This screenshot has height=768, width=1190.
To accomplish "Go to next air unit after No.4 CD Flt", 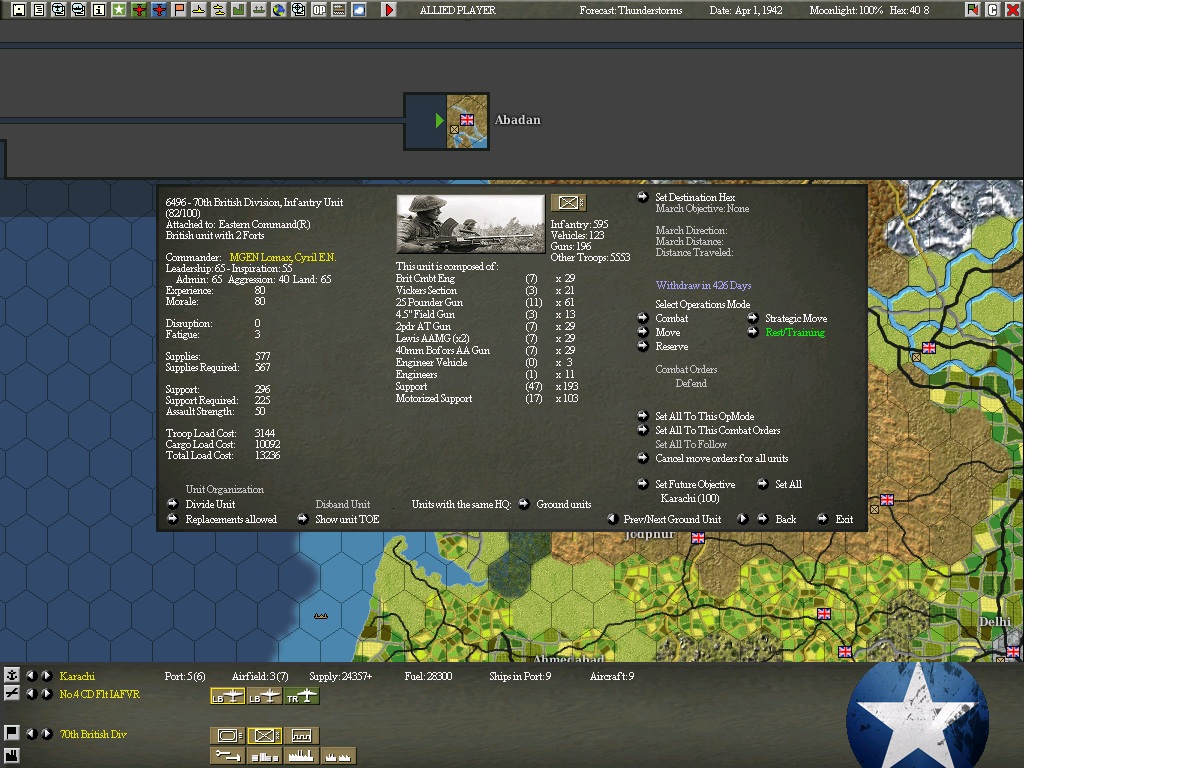I will [46, 694].
